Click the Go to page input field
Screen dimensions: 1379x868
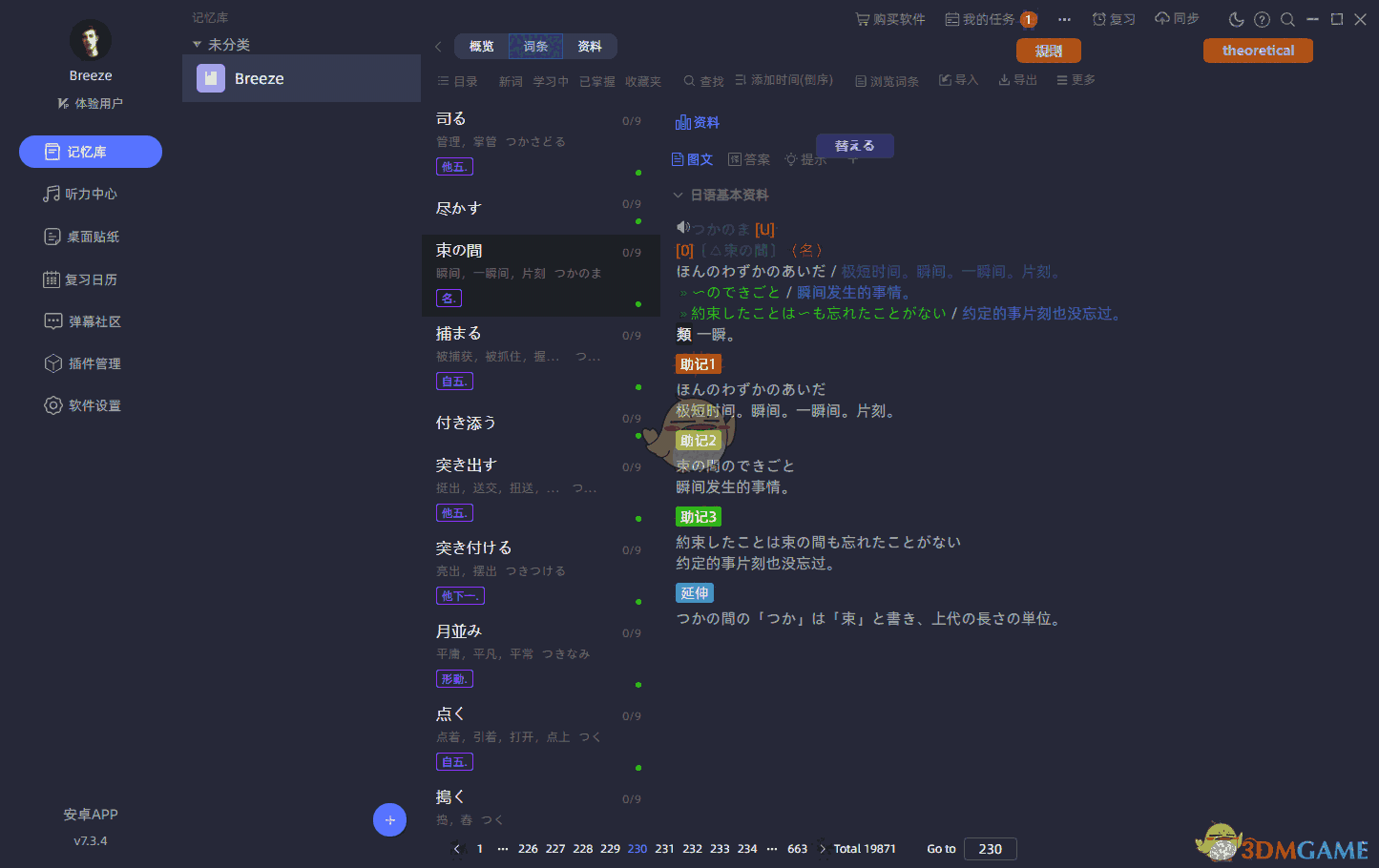tap(990, 848)
